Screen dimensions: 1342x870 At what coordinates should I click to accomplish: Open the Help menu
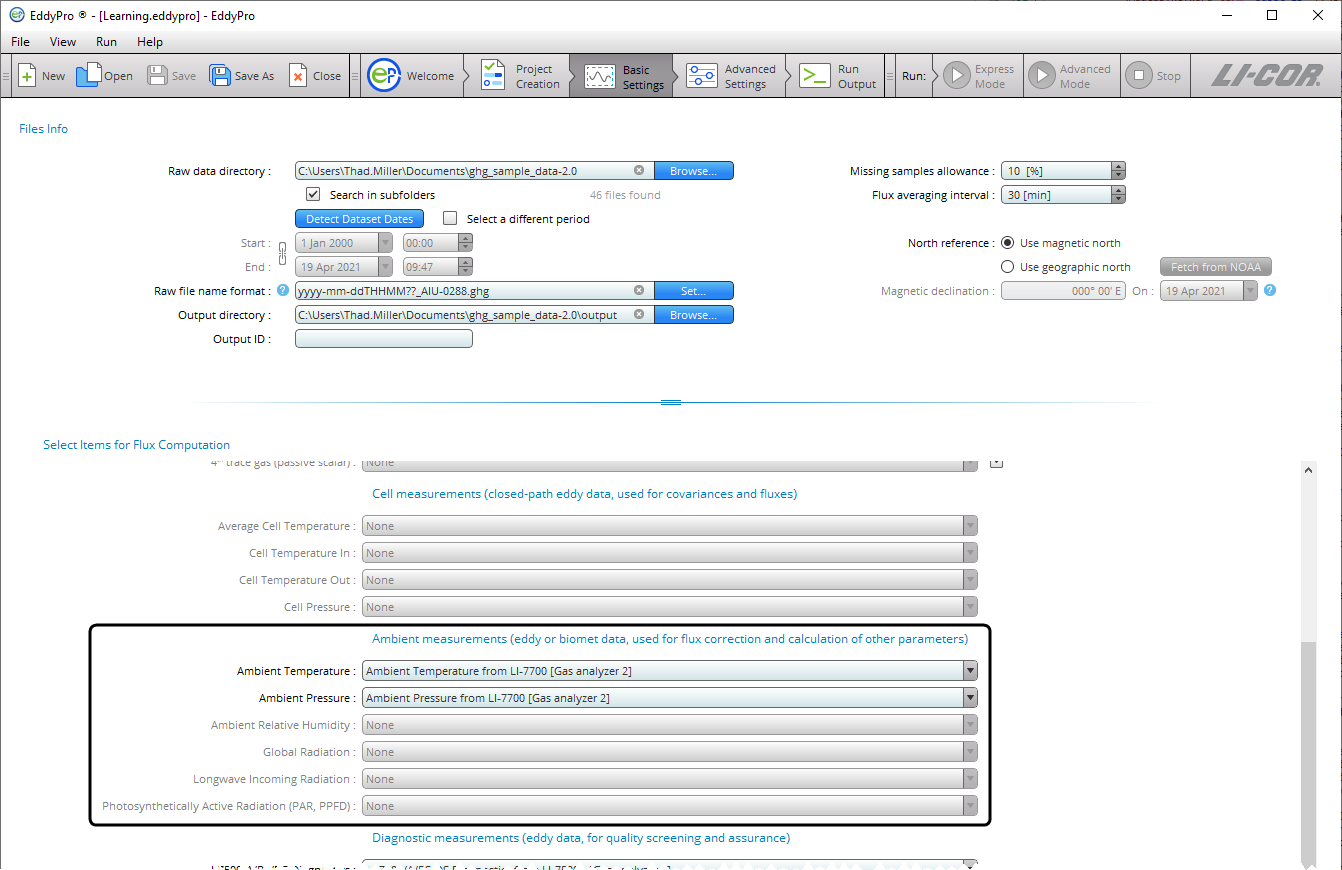150,42
